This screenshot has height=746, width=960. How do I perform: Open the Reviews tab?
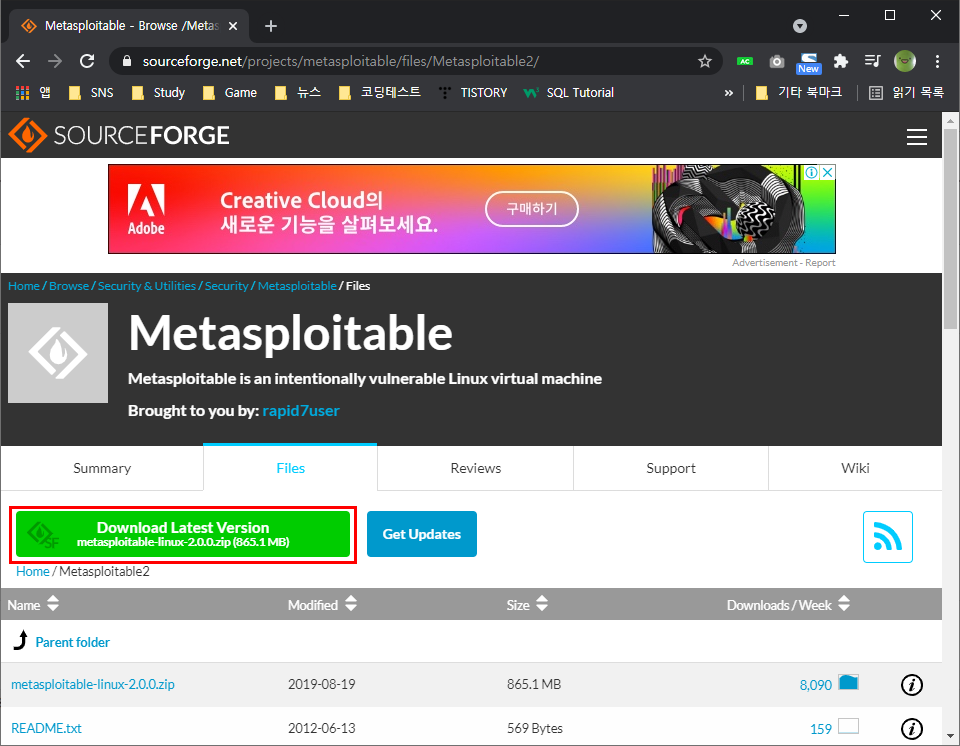pyautogui.click(x=476, y=468)
